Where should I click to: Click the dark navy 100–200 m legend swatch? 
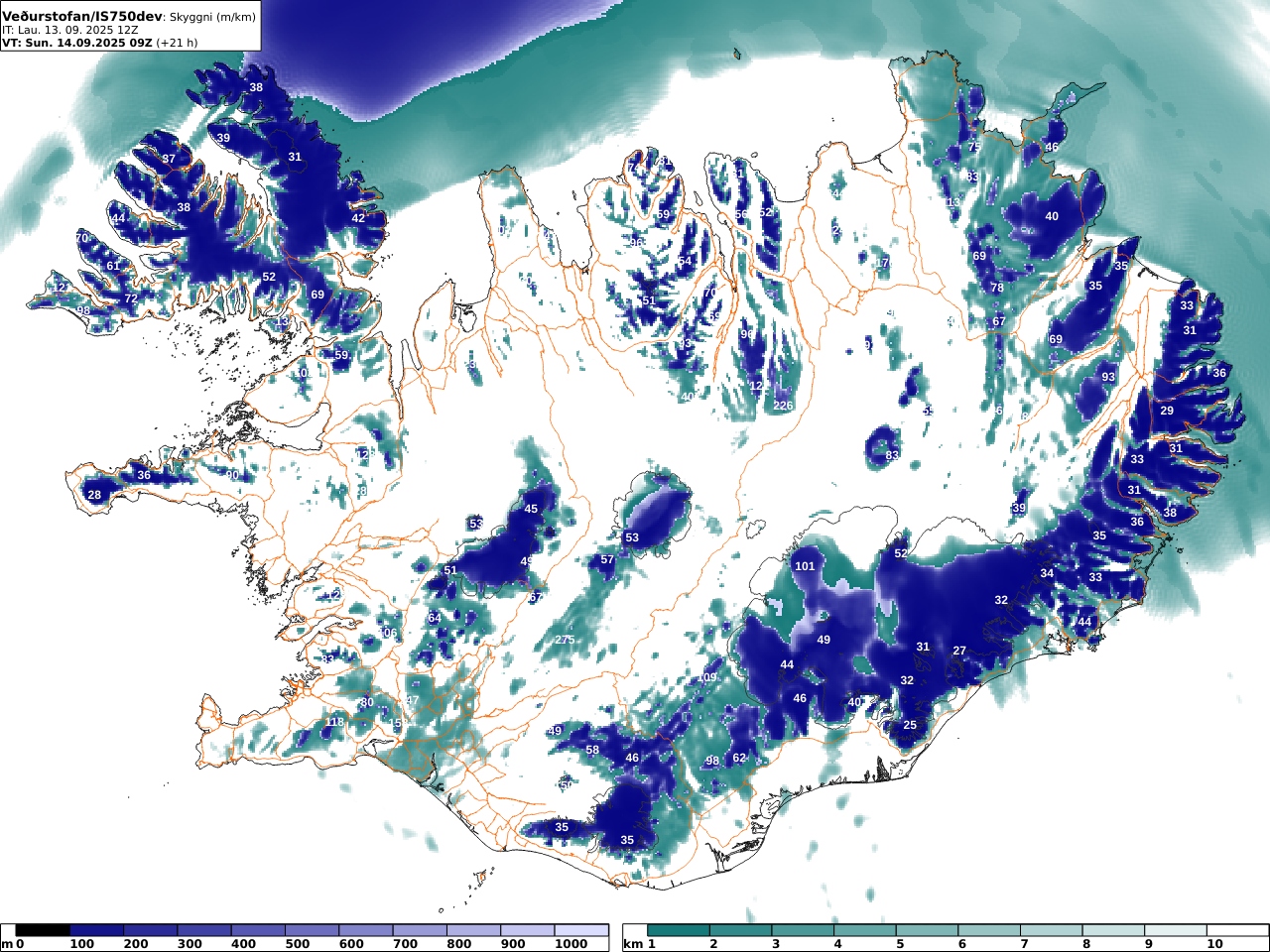tap(96, 930)
